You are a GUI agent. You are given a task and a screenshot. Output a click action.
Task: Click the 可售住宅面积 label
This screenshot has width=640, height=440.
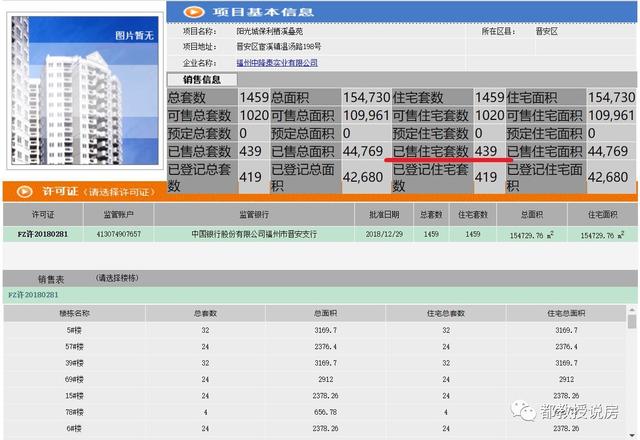pyautogui.click(x=544, y=116)
